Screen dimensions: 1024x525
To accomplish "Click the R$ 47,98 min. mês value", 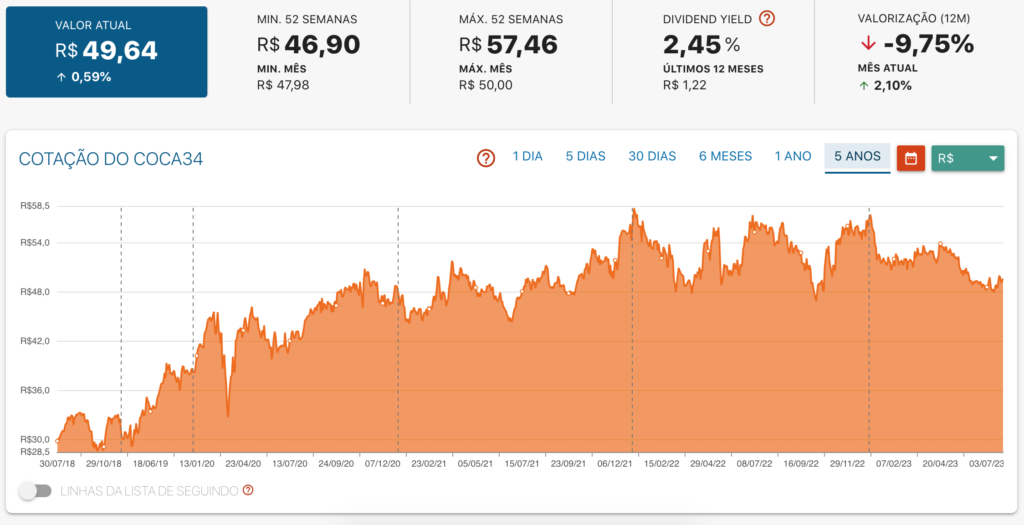I will click(283, 85).
